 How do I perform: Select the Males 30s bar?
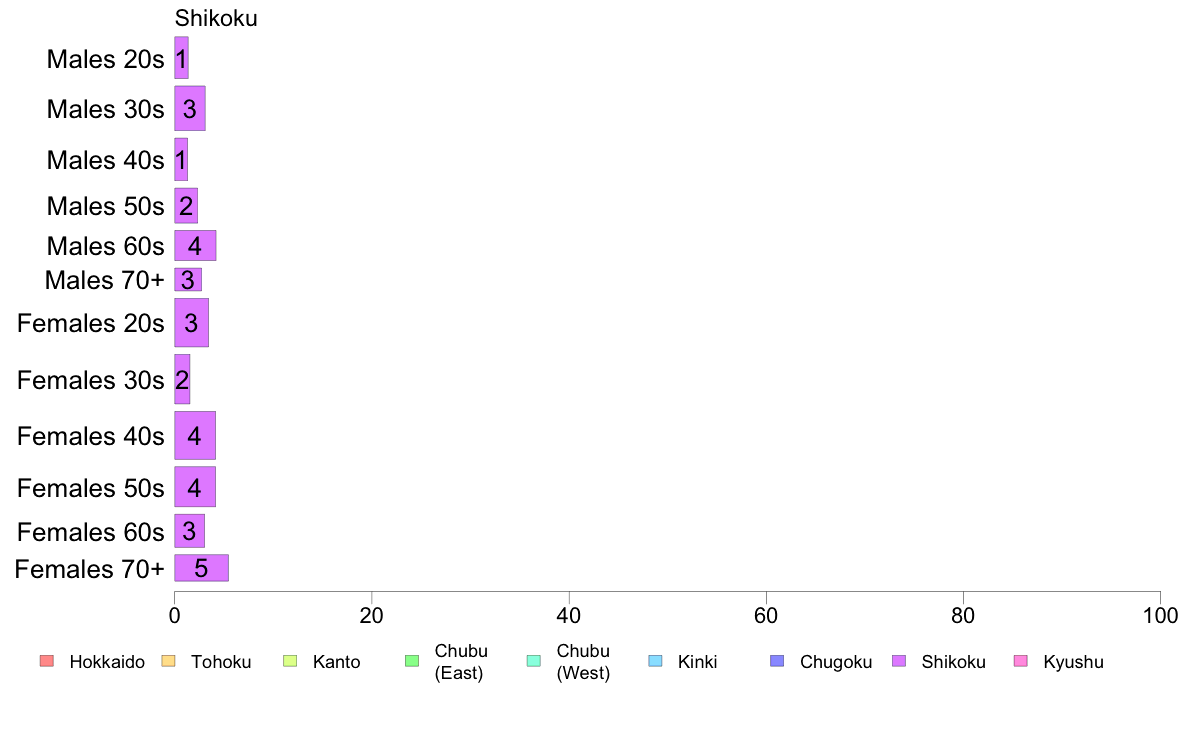coord(190,108)
